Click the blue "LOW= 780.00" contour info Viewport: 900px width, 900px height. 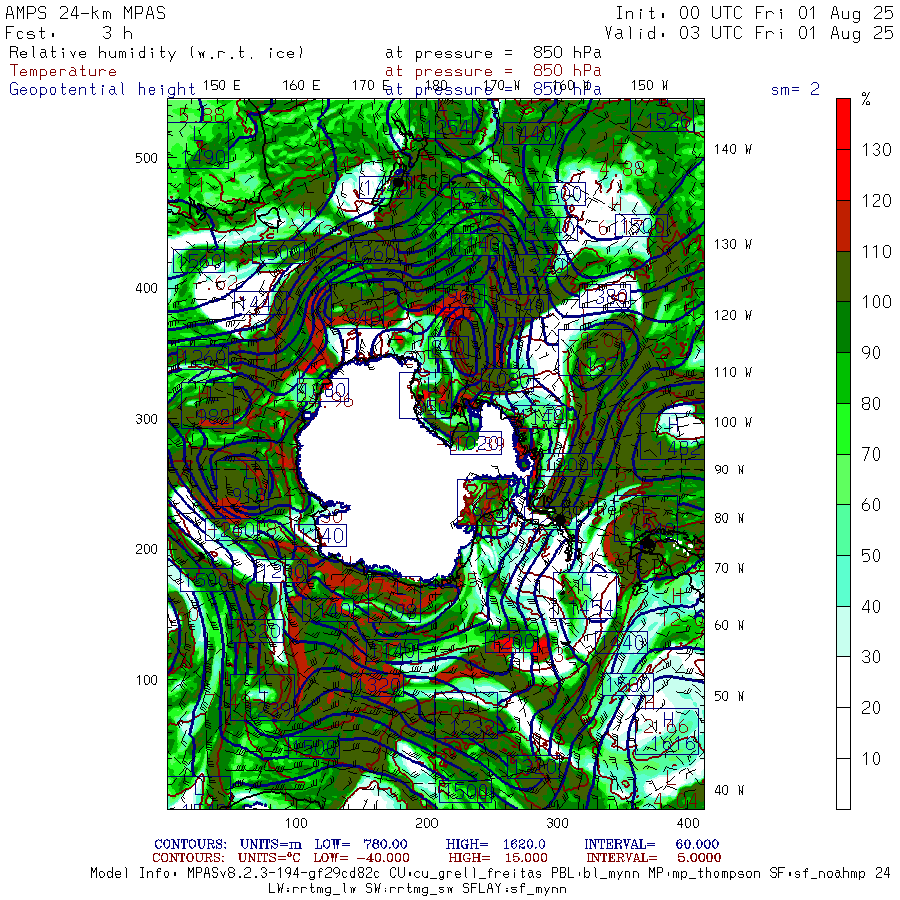tap(360, 844)
